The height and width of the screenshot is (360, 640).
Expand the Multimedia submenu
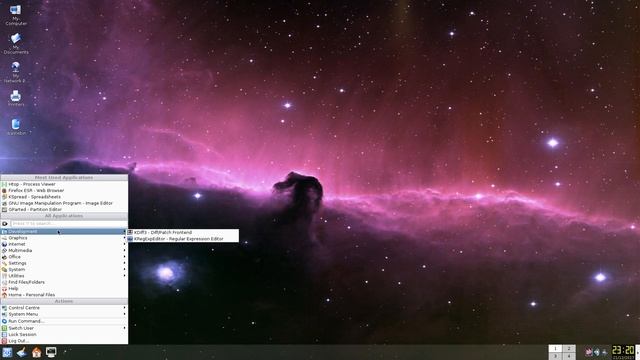click(x=64, y=250)
